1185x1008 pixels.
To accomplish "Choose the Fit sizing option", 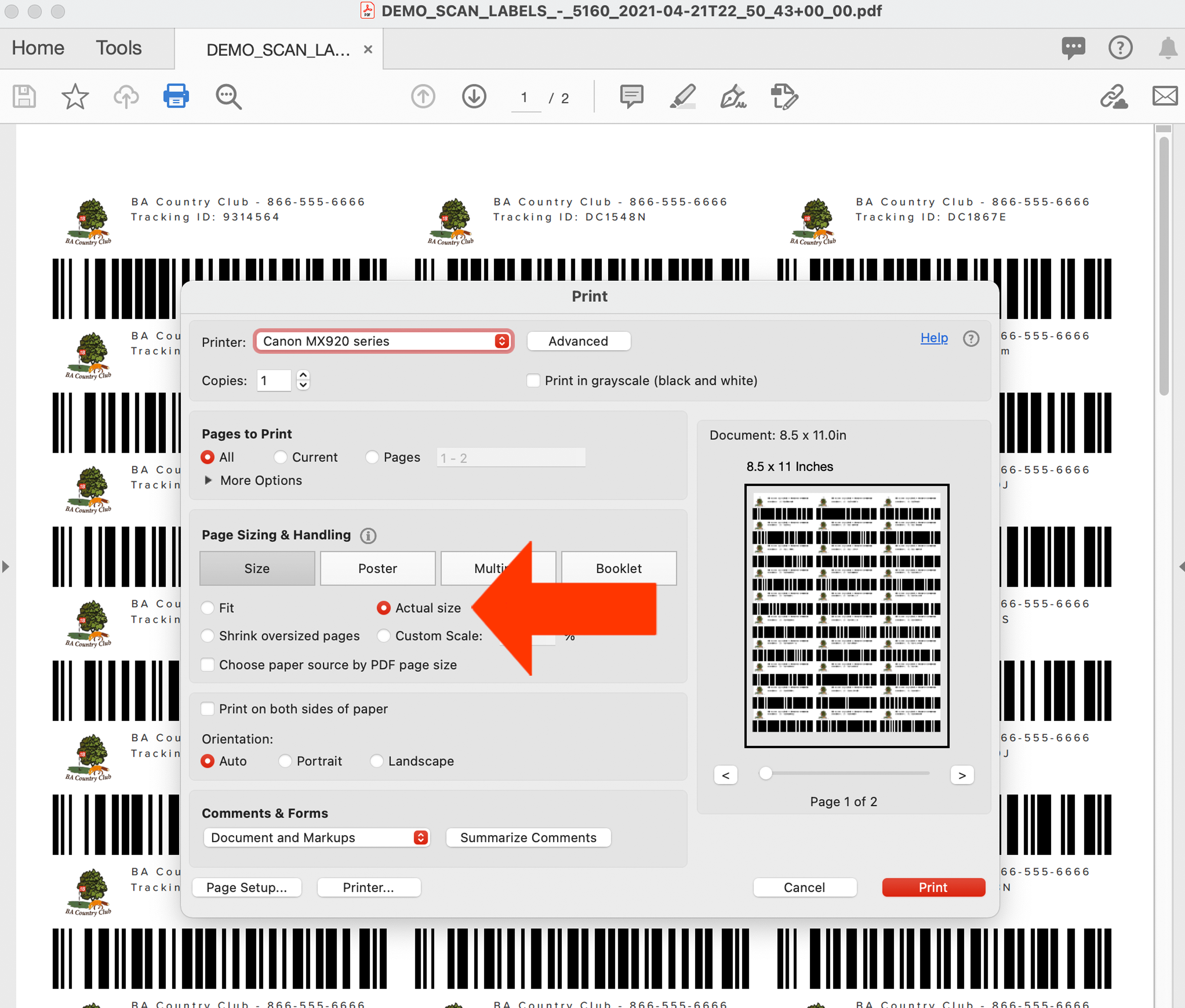I will 207,608.
